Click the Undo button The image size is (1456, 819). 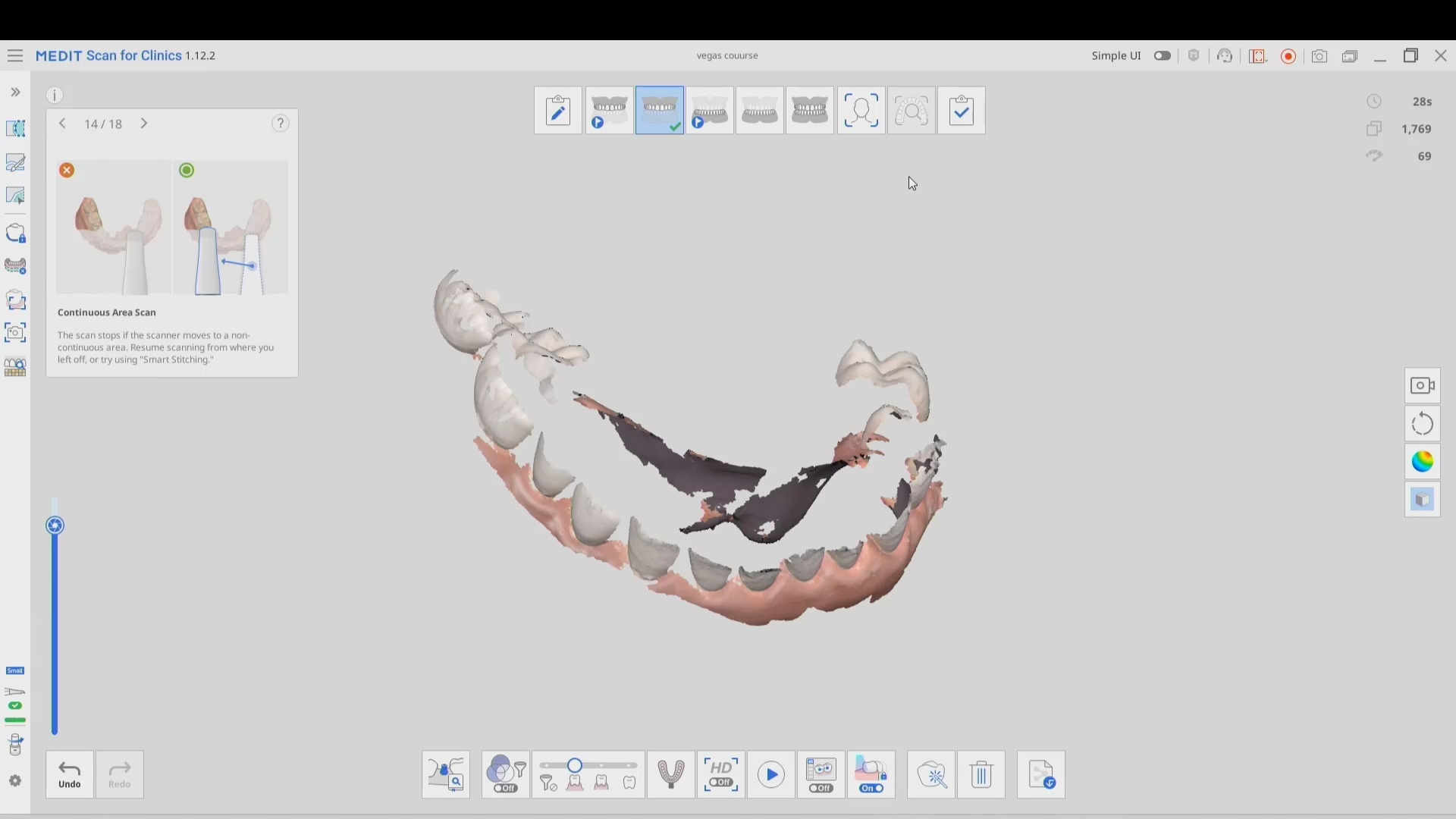pos(70,774)
